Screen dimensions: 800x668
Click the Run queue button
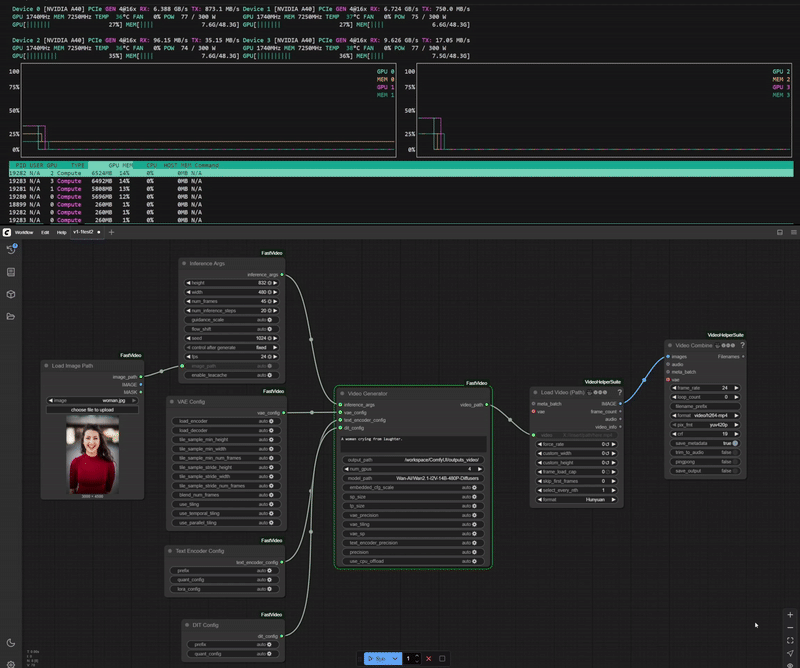[377, 658]
